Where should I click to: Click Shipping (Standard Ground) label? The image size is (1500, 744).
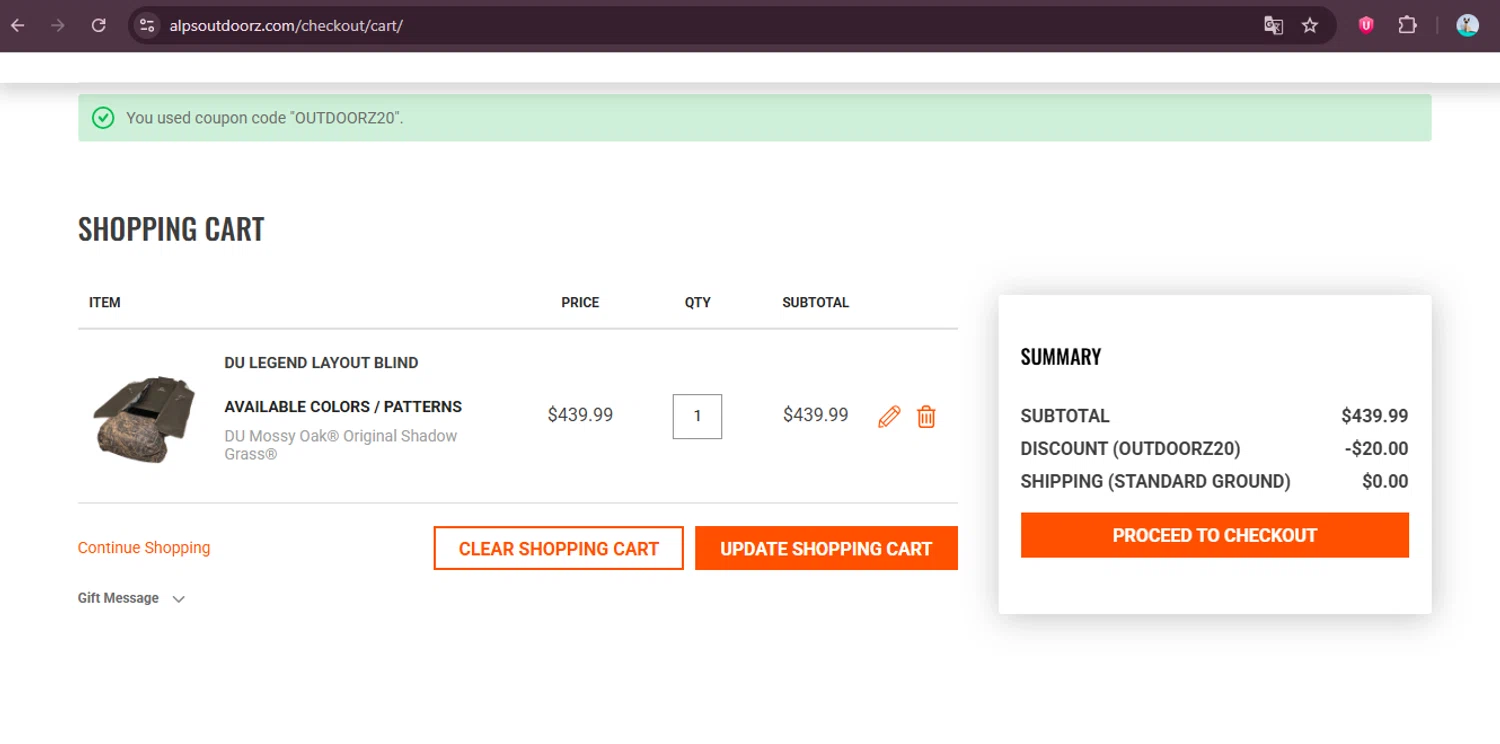click(1155, 482)
